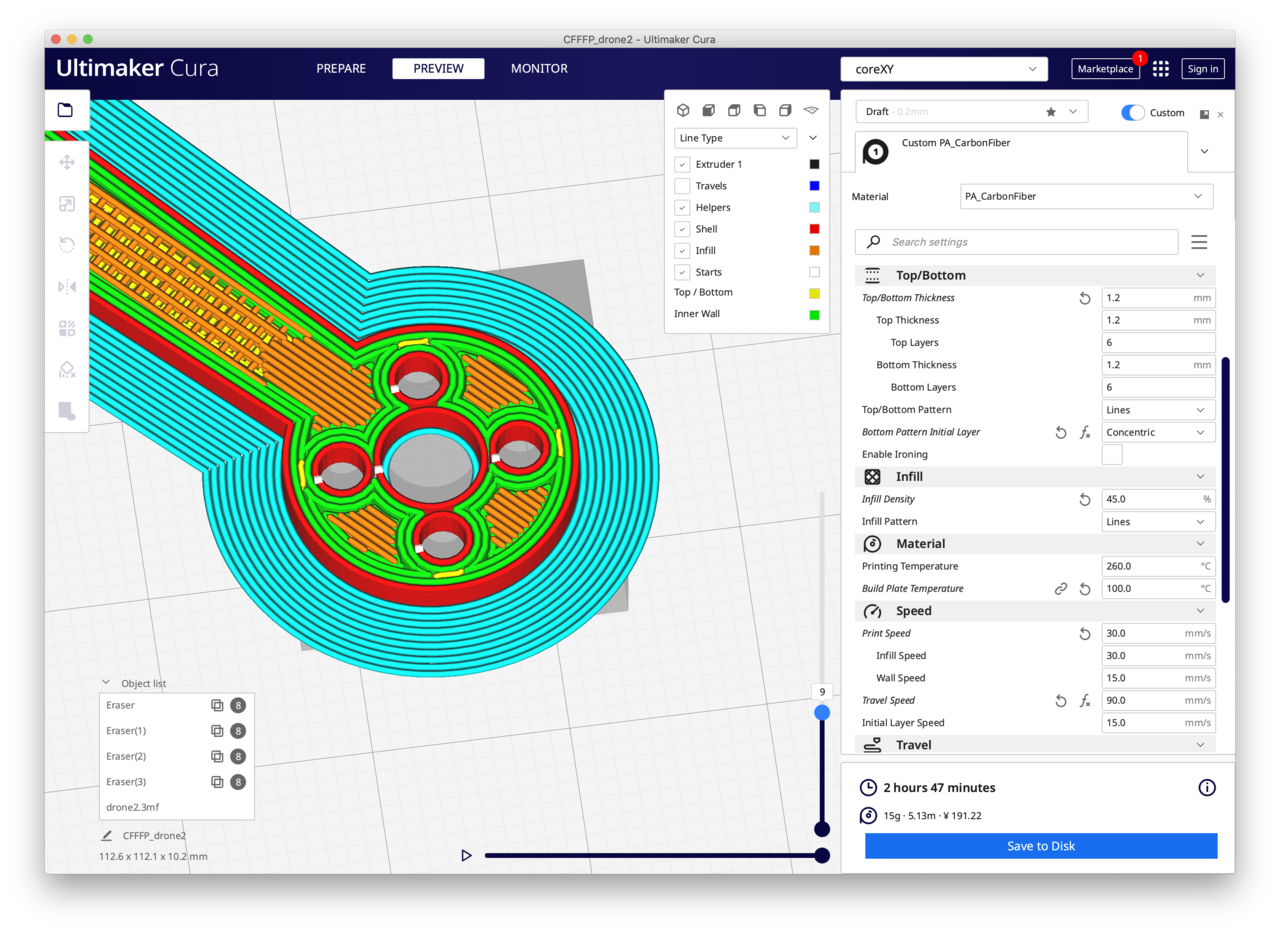Screen dimensions: 1280x933
Task: Select the Scale tool
Action: pos(67,204)
